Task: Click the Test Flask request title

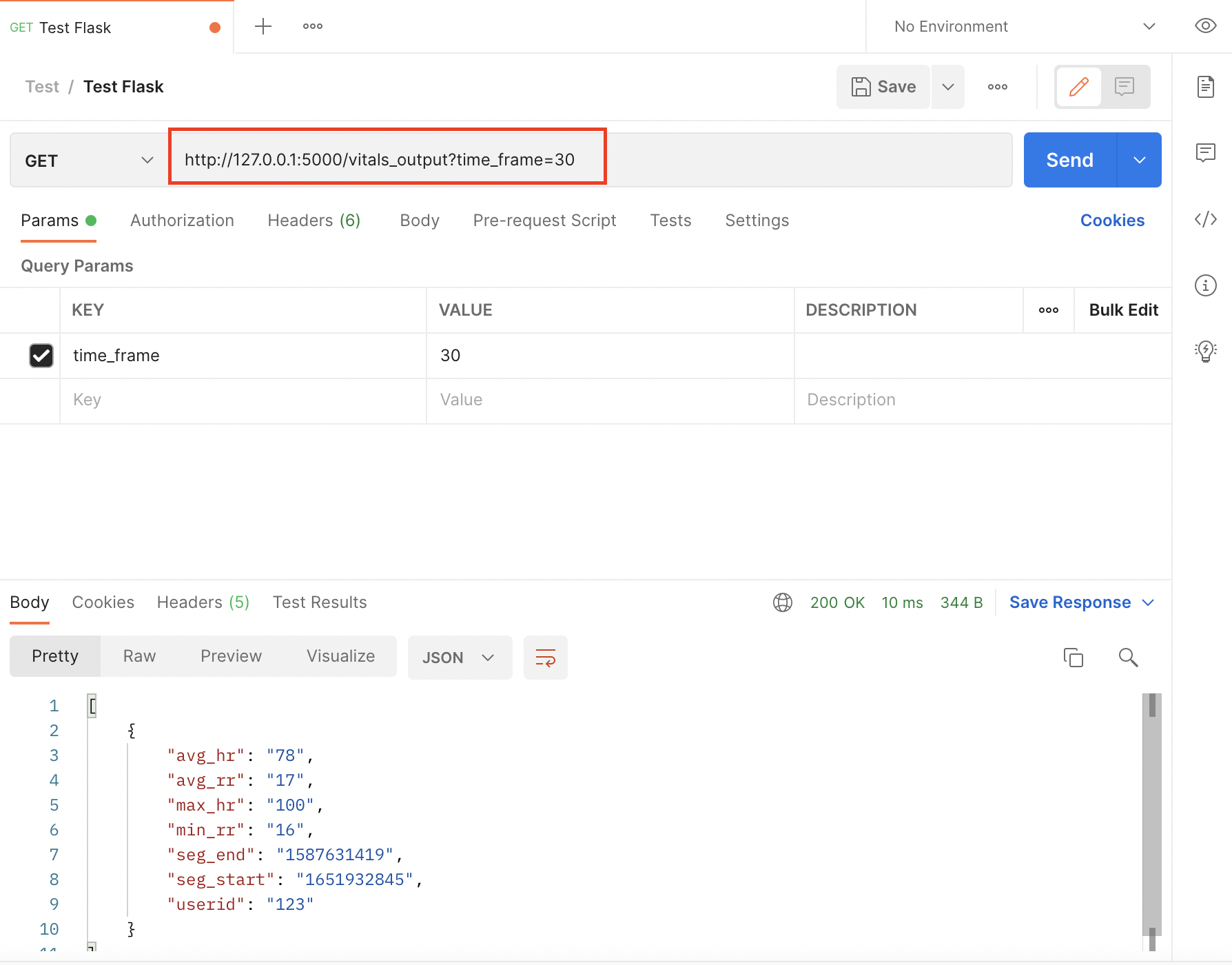Action: pyautogui.click(x=123, y=87)
